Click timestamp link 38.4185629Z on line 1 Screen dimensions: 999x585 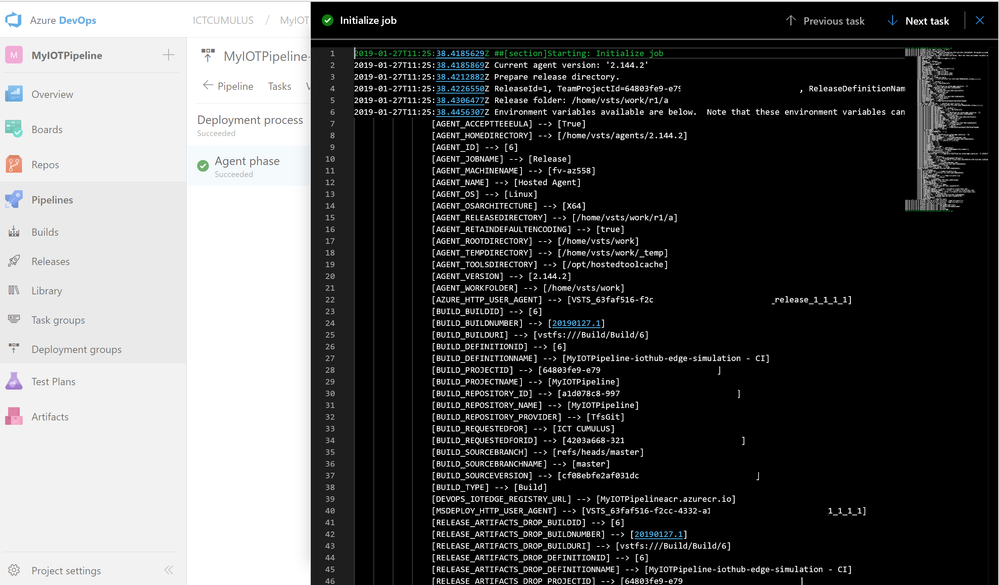[463, 54]
